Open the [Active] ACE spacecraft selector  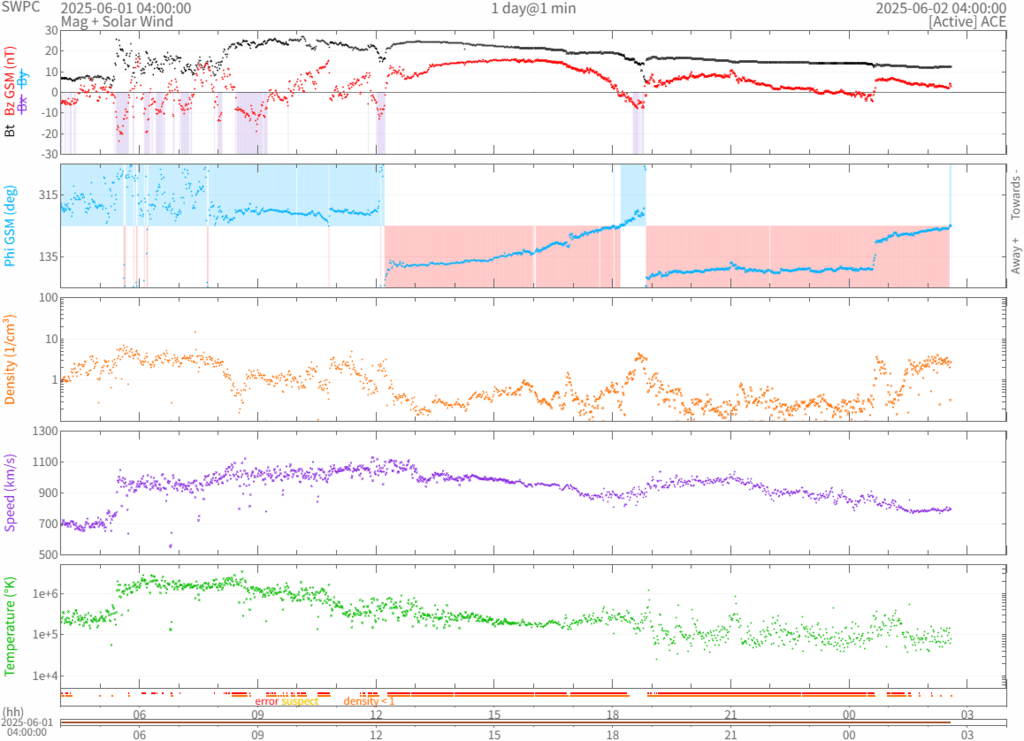[x=967, y=22]
